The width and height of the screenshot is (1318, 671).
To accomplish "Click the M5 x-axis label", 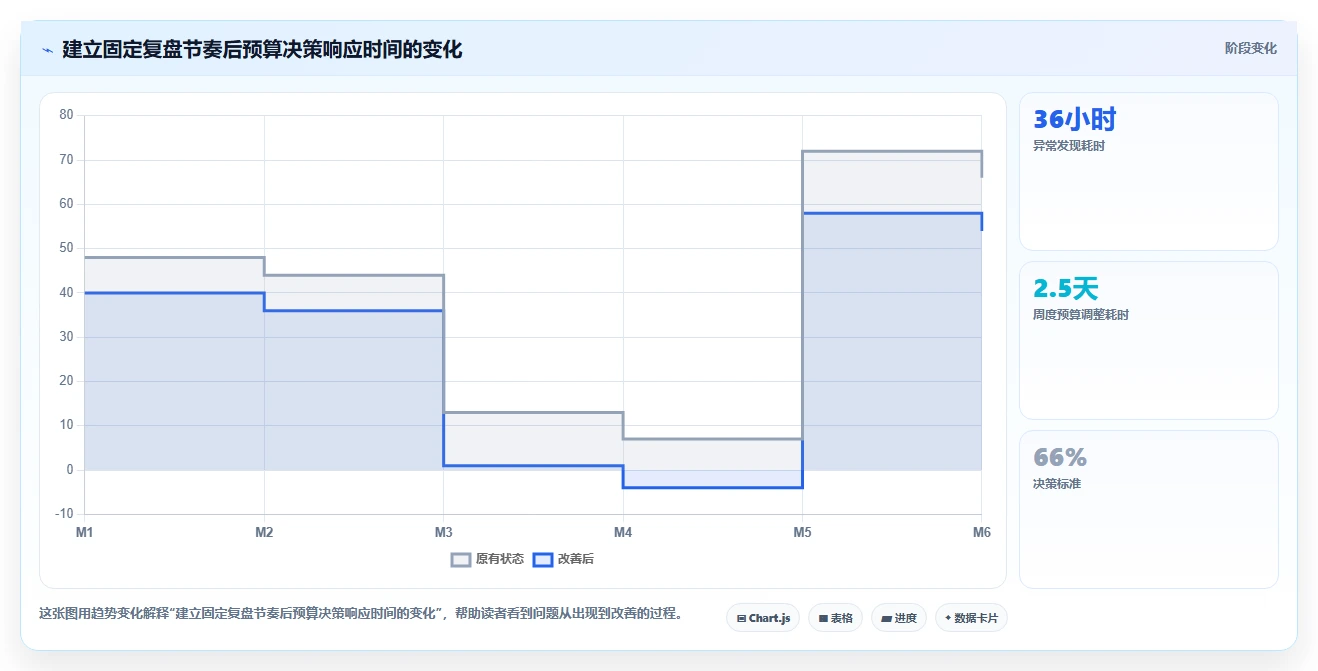I will [x=802, y=532].
